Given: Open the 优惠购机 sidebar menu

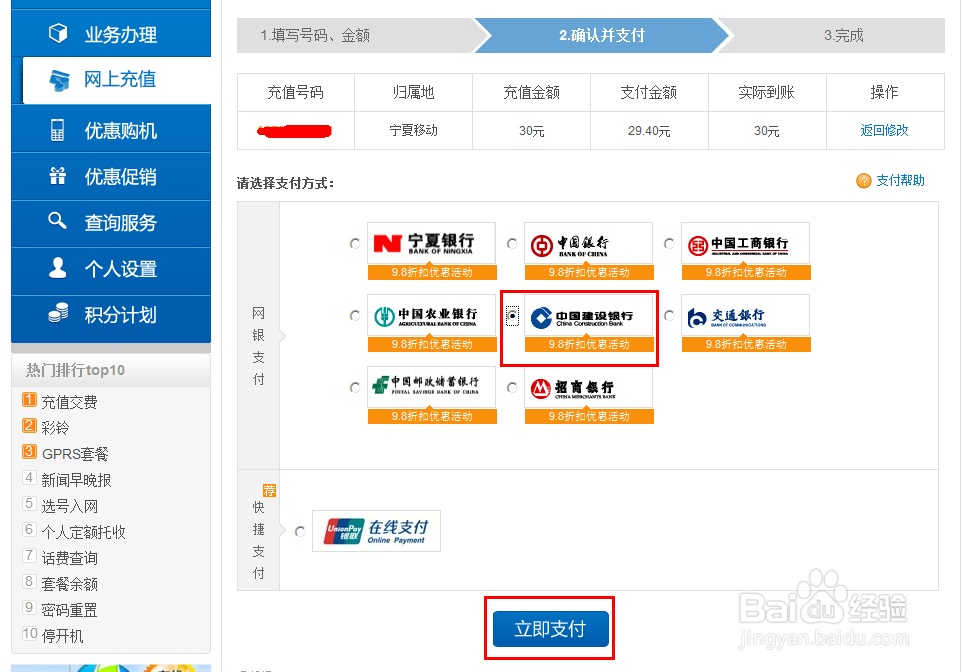Looking at the screenshot, I should point(111,130).
